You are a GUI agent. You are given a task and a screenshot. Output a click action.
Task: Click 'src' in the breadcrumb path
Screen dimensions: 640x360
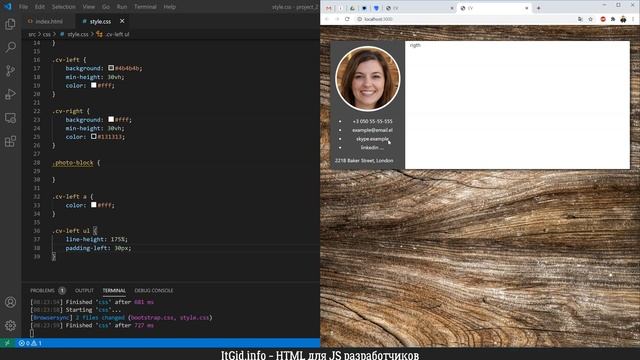pyautogui.click(x=32, y=34)
